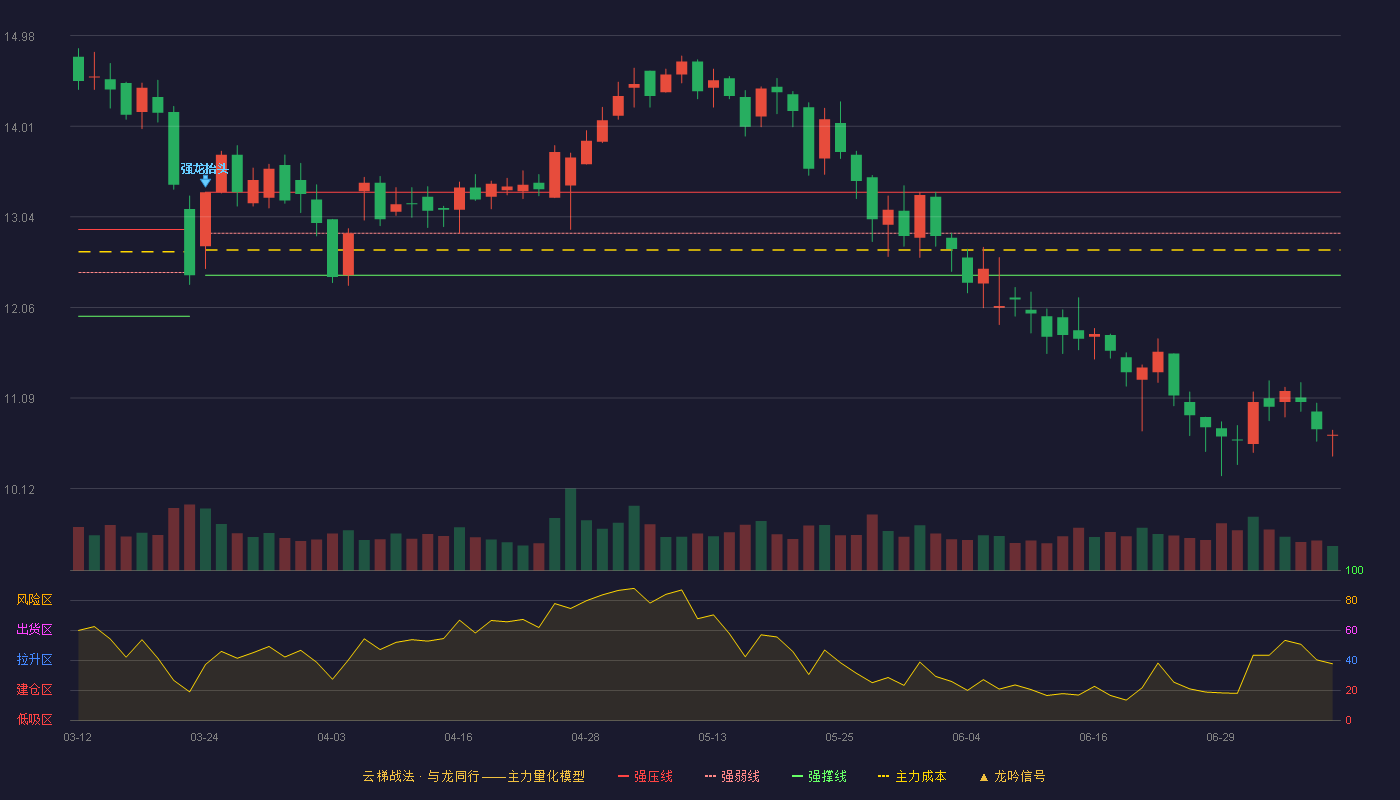The image size is (1400, 800).
Task: Click the green 强撑线 legend line marker
Action: click(x=797, y=776)
